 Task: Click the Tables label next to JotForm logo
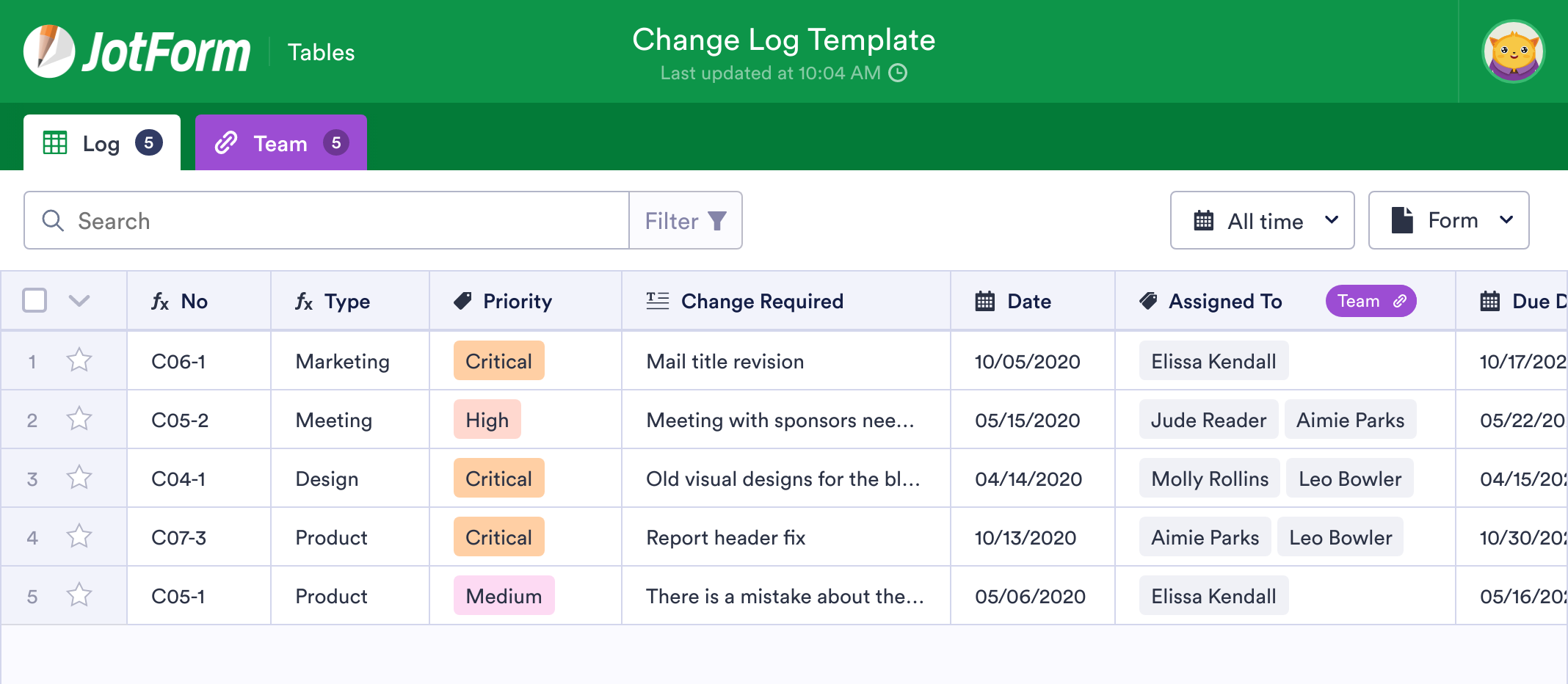point(321,51)
